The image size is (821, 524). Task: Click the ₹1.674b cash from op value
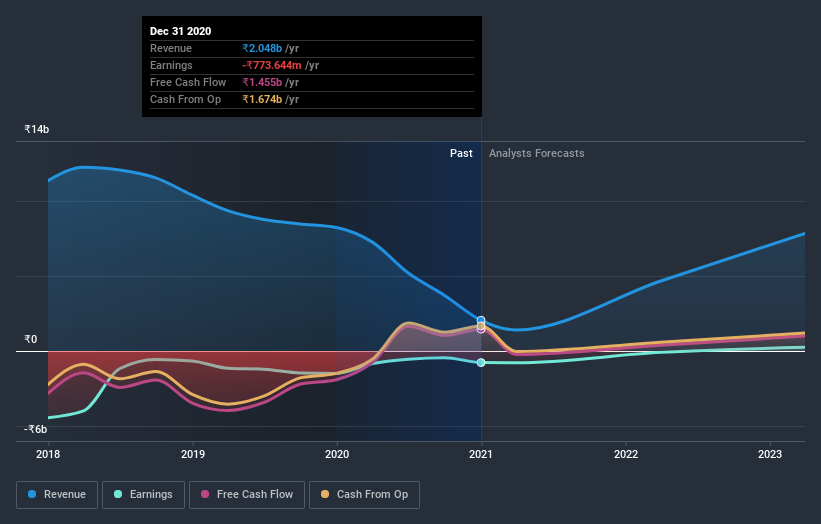click(x=262, y=99)
